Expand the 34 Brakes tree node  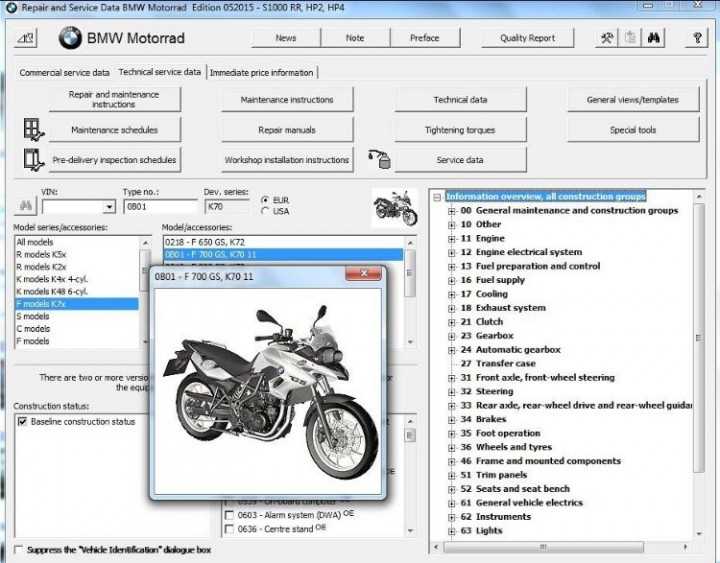click(451, 420)
